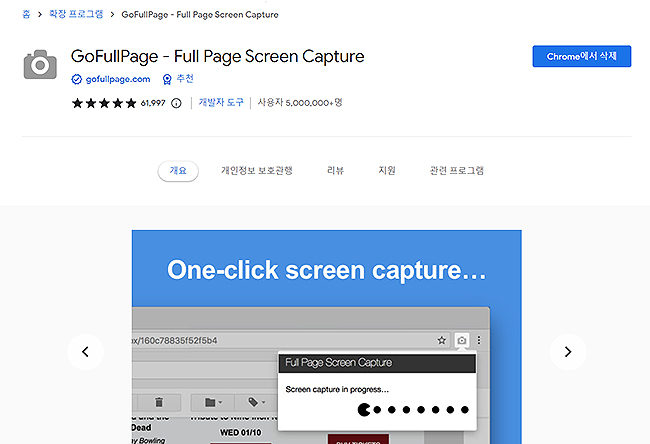650x444 pixels.
Task: Click the Full Page Screen Capture popup header
Action: pyautogui.click(x=377, y=363)
